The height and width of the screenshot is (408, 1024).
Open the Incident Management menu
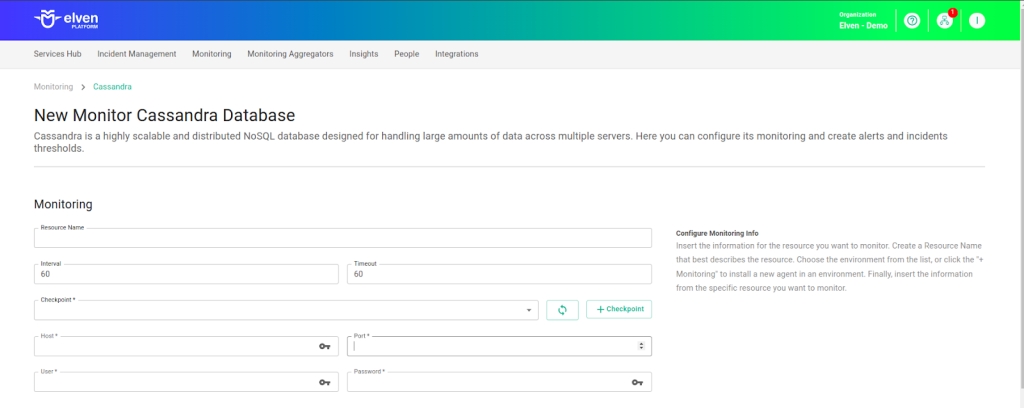[136, 54]
